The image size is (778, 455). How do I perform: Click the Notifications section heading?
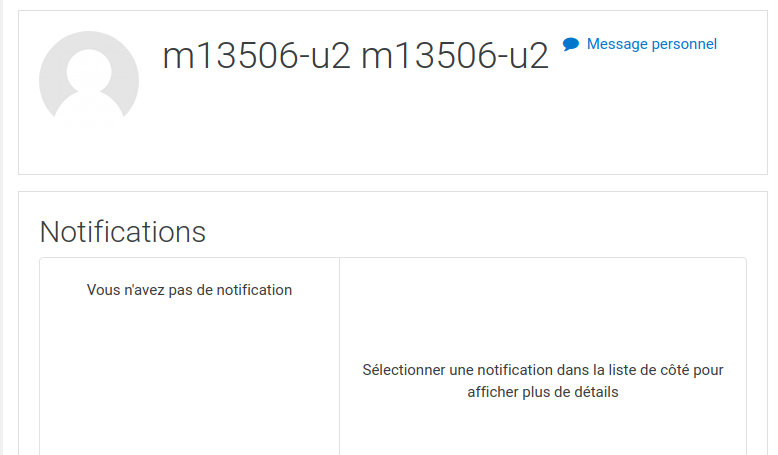123,232
